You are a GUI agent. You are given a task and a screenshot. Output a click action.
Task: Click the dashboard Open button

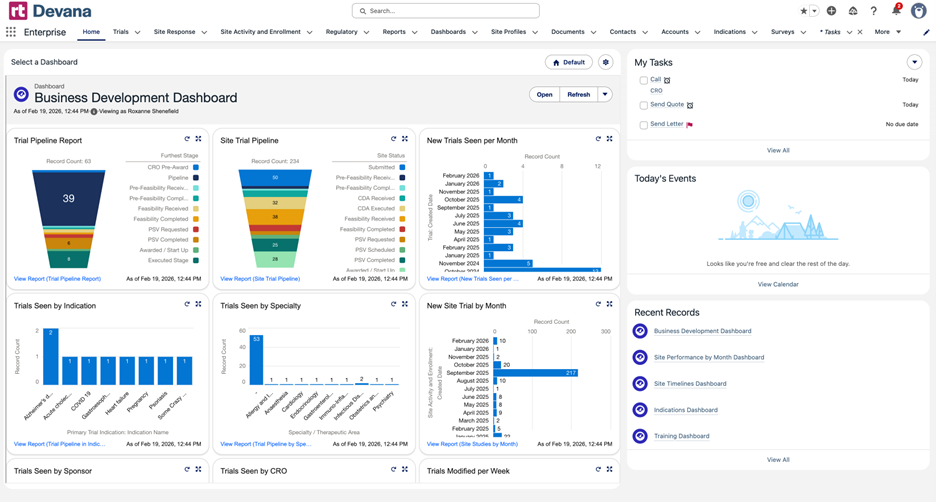pos(544,95)
